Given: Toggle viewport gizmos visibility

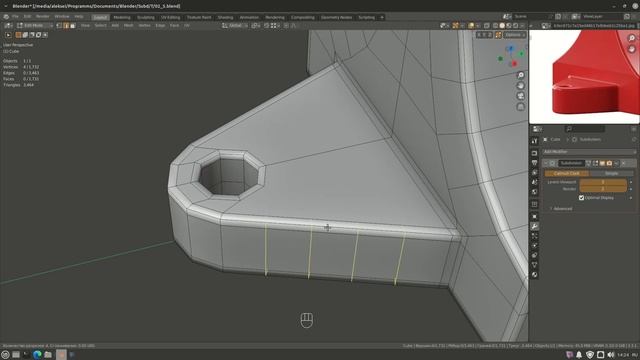Looking at the screenshot, I should [455, 25].
